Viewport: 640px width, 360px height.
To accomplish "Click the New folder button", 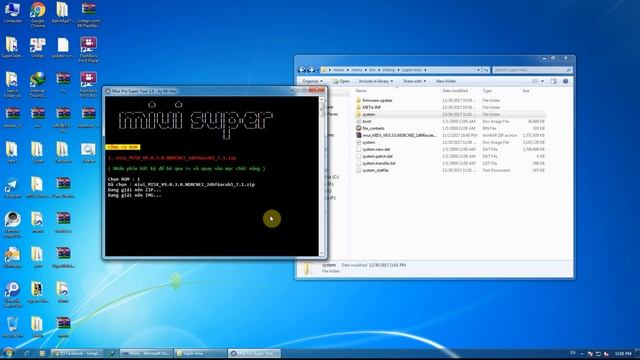I will 446,81.
